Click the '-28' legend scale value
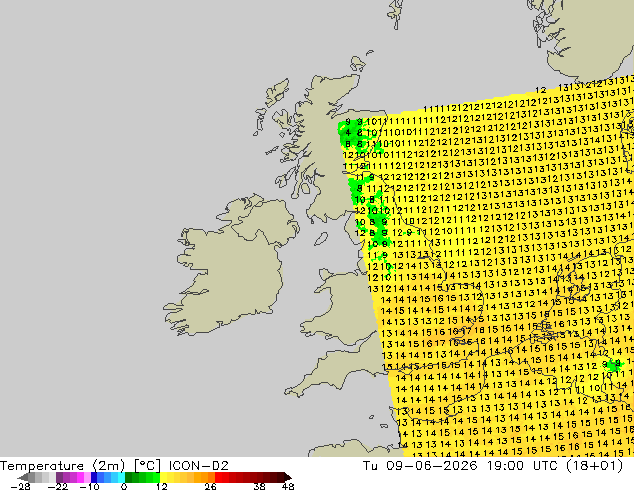The image size is (634, 490). coord(21,486)
